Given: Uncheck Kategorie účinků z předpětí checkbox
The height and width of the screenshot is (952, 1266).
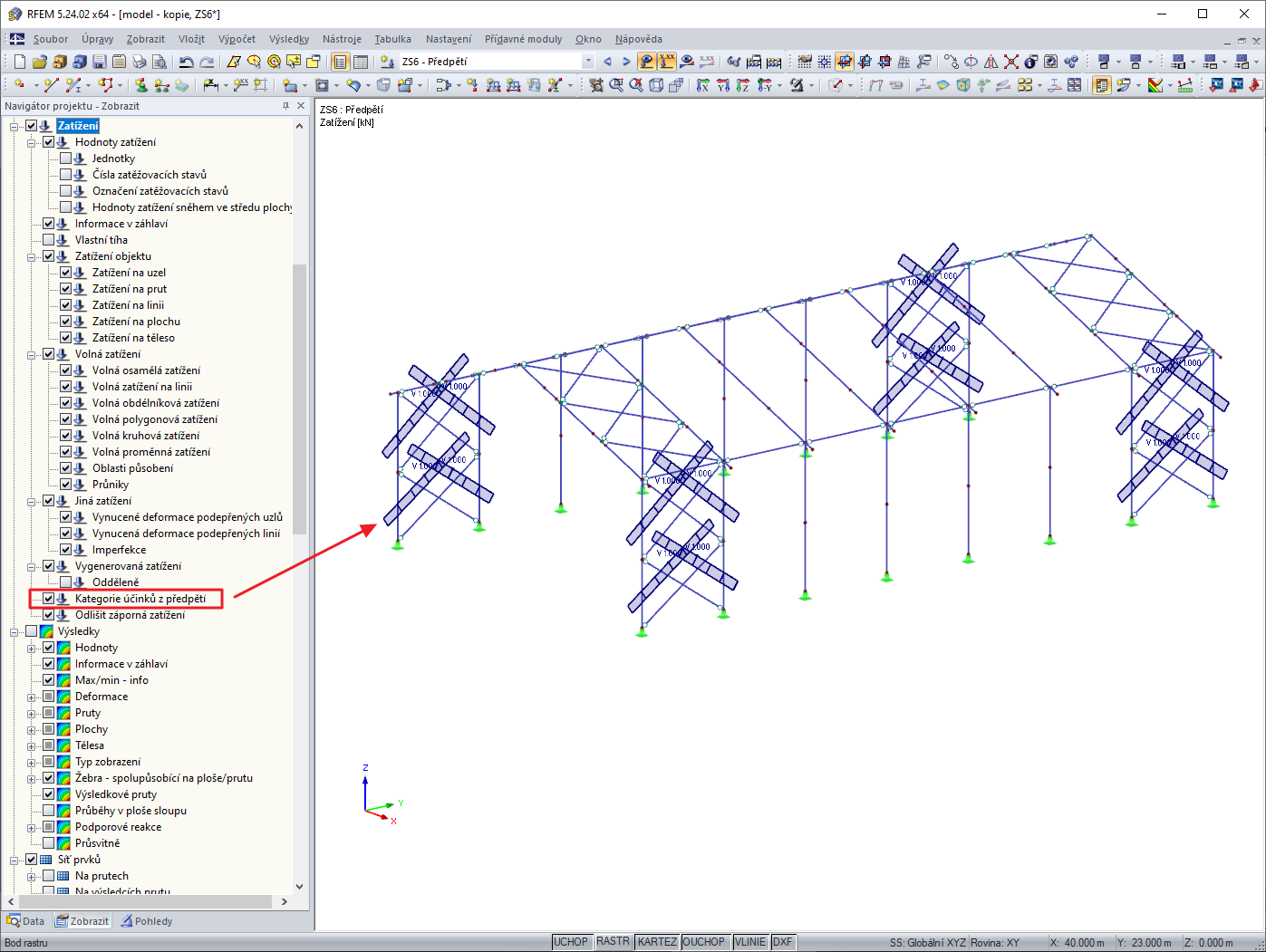Looking at the screenshot, I should [48, 599].
